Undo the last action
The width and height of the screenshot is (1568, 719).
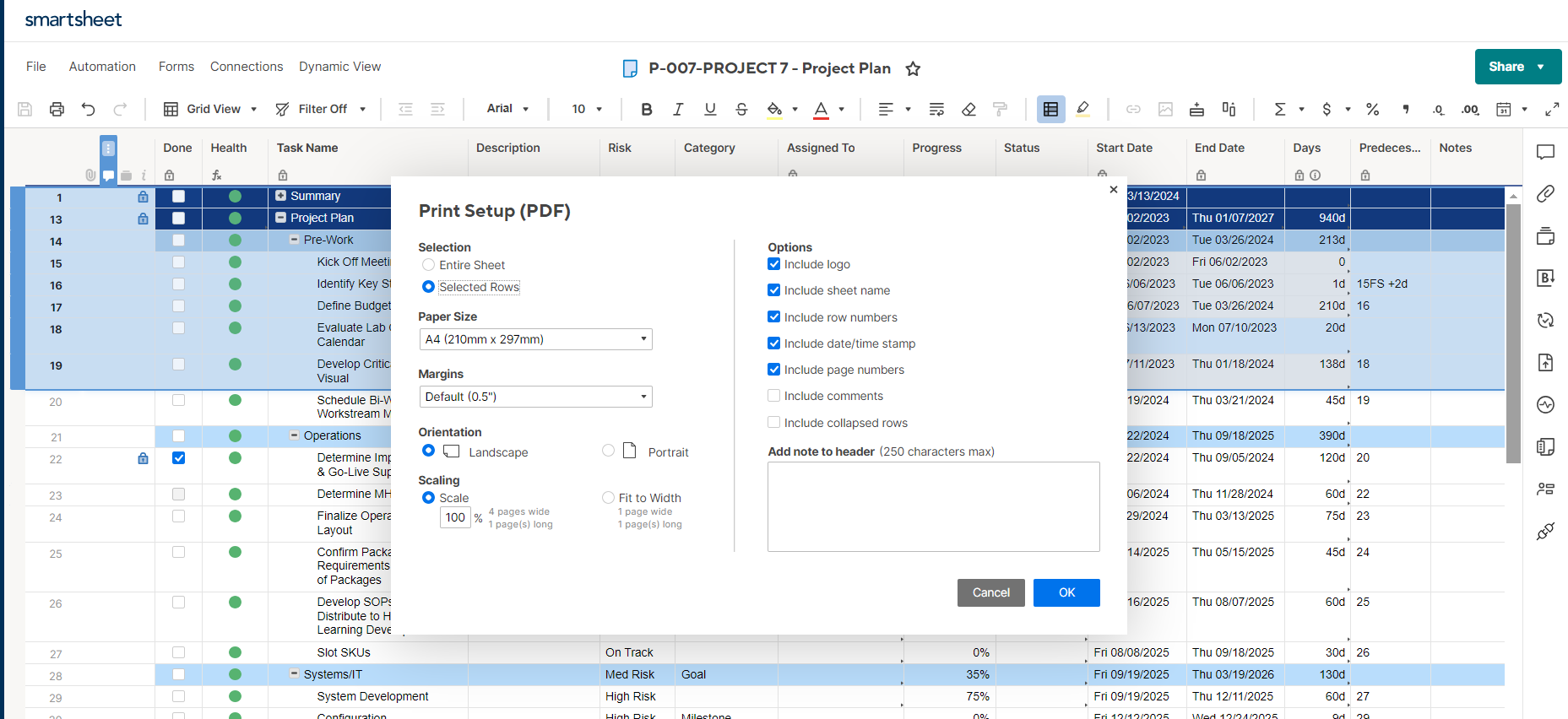tap(88, 109)
